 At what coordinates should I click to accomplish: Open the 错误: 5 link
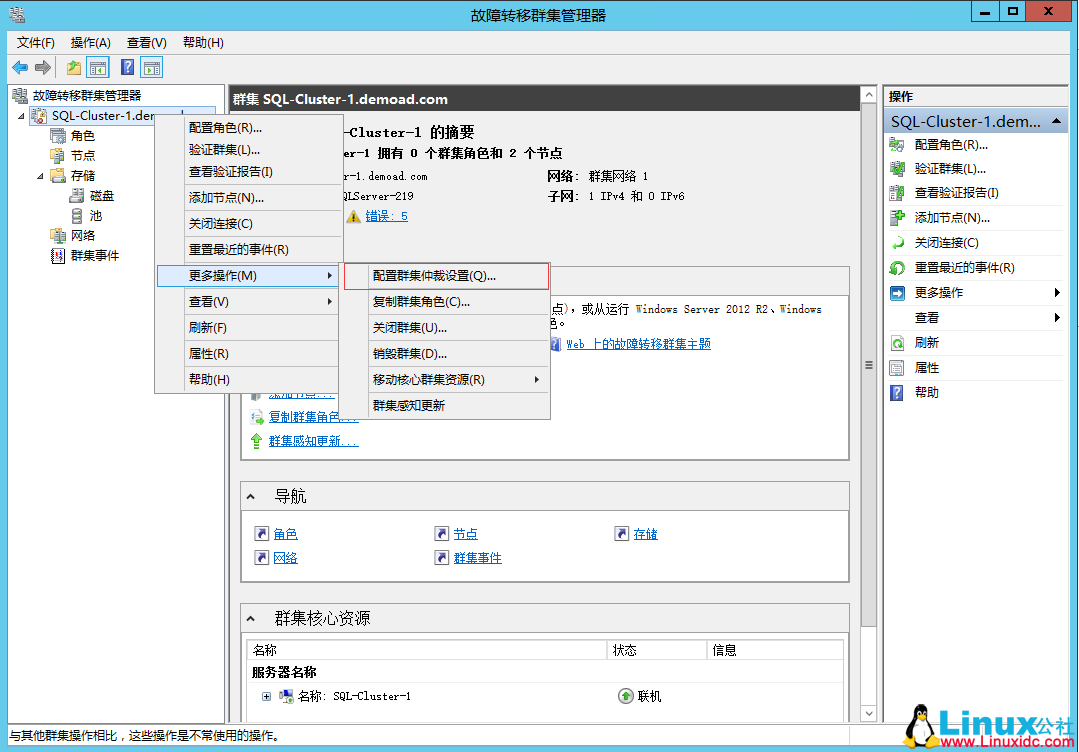[x=386, y=216]
